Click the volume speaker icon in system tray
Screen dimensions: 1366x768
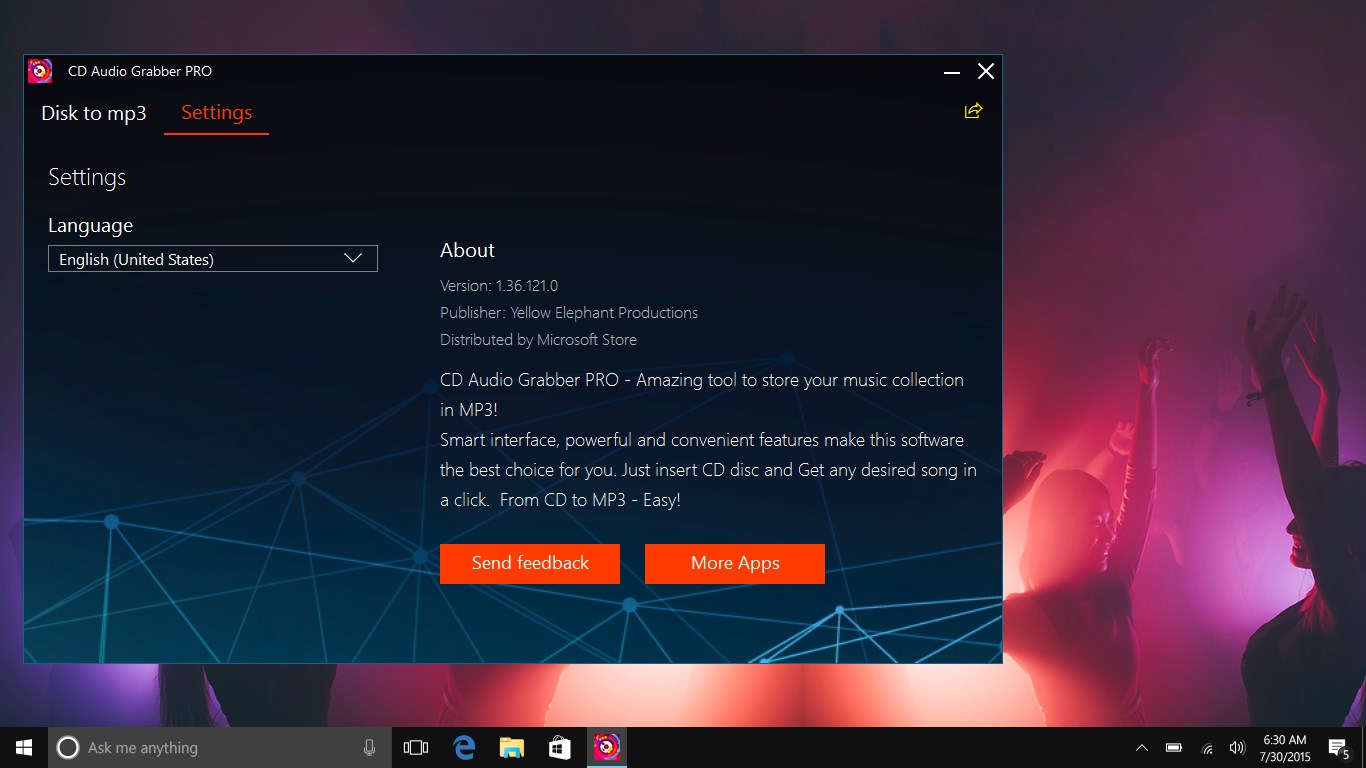click(x=1236, y=747)
